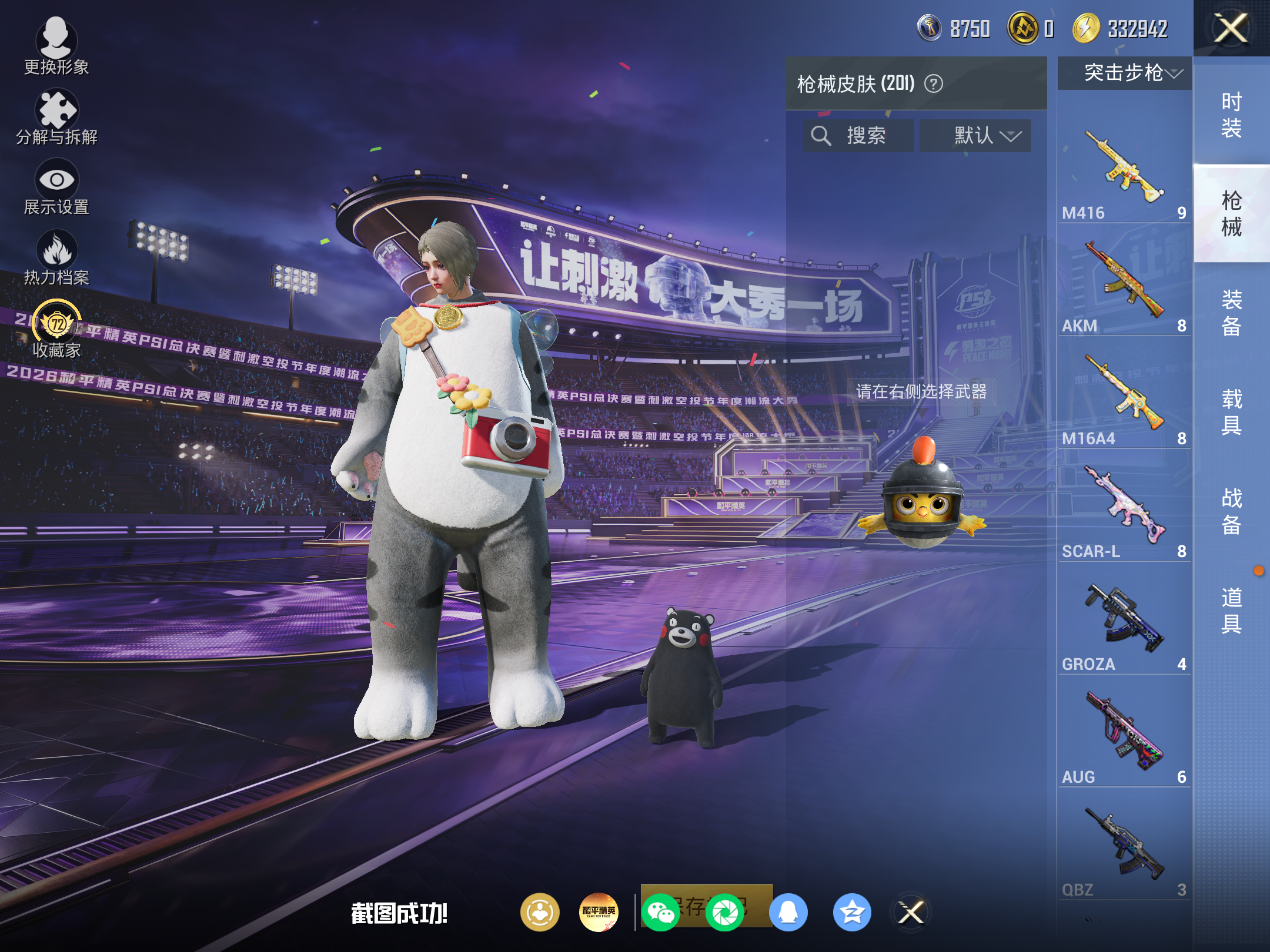Click the 搜索 search field

click(x=858, y=136)
